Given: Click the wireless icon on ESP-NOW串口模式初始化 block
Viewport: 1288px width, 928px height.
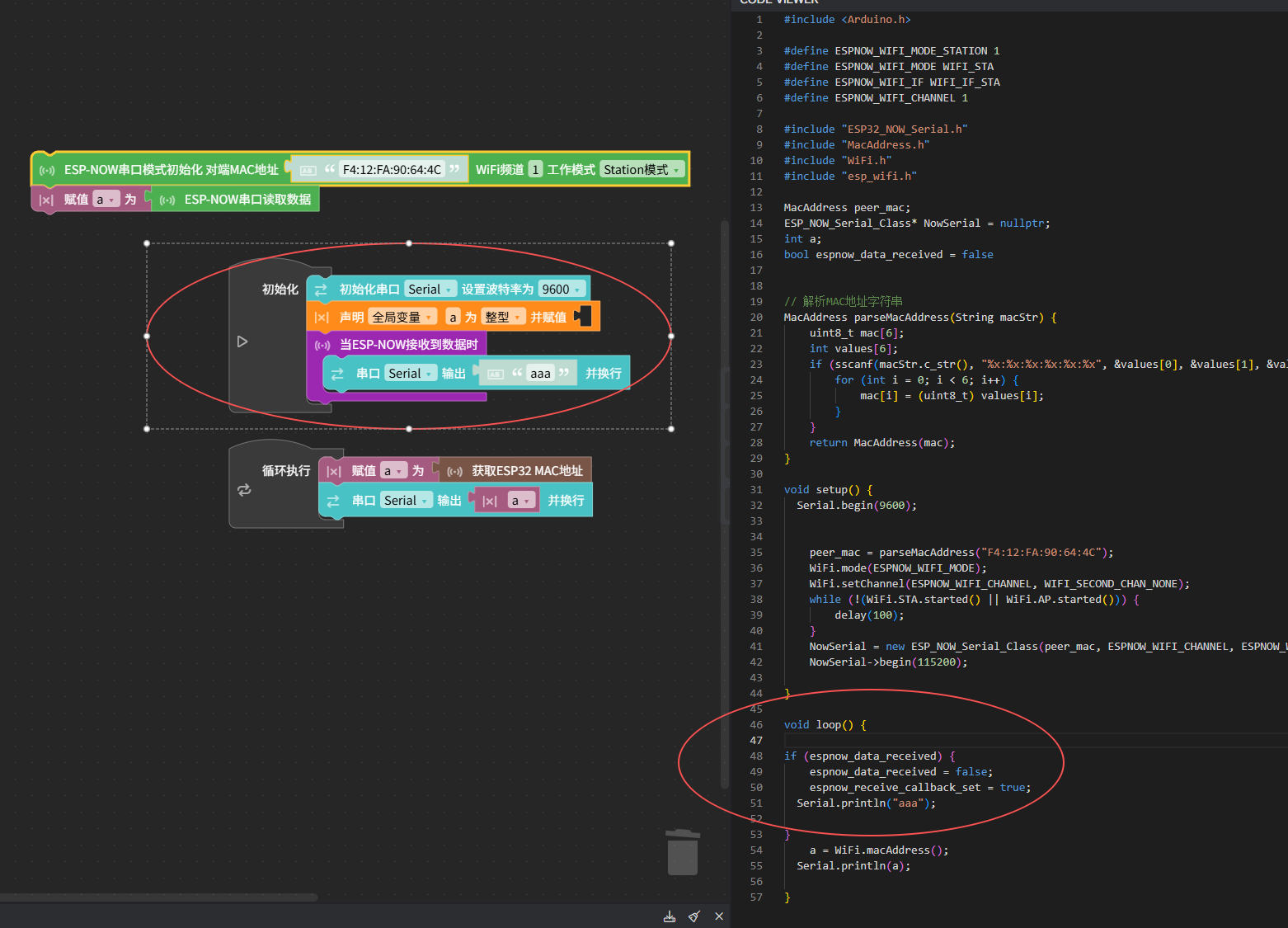Looking at the screenshot, I should coord(47,170).
